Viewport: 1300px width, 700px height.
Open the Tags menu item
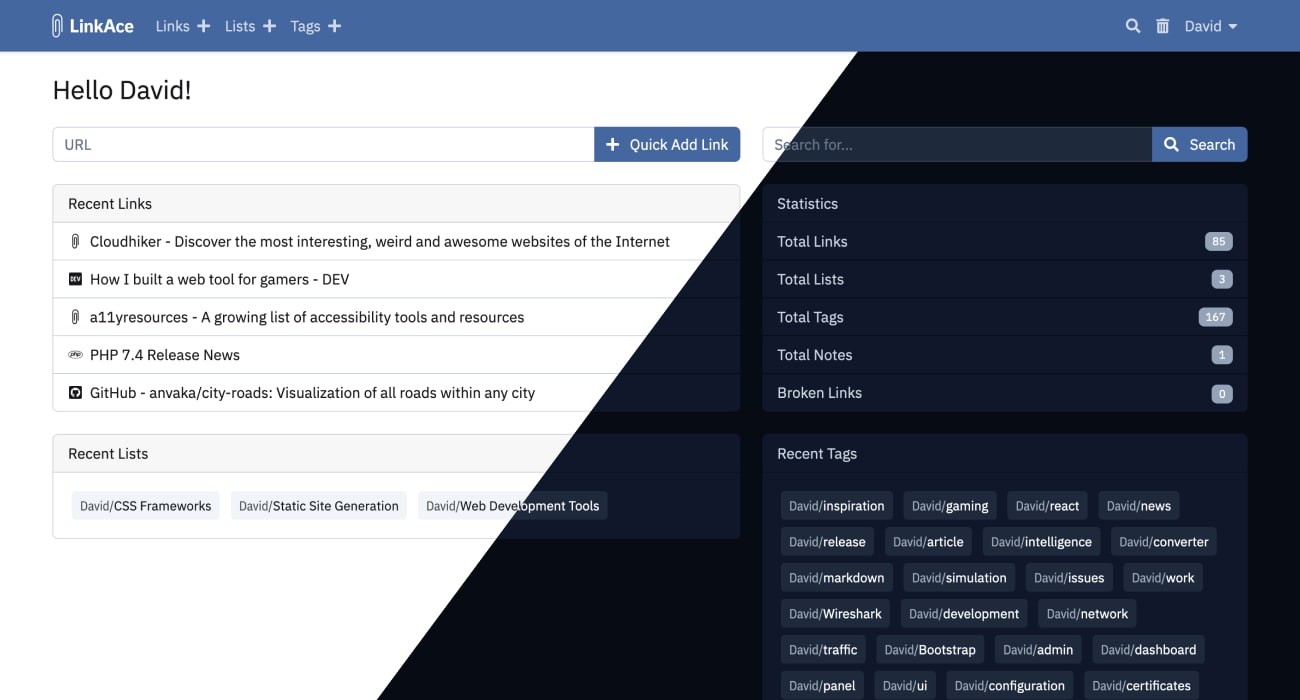pyautogui.click(x=305, y=25)
